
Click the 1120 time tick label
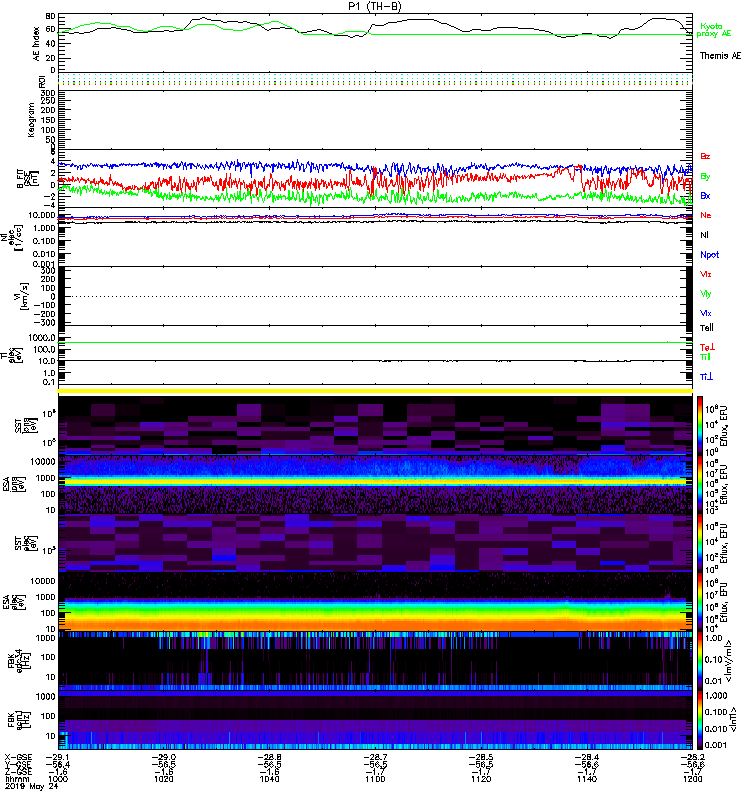[481, 779]
